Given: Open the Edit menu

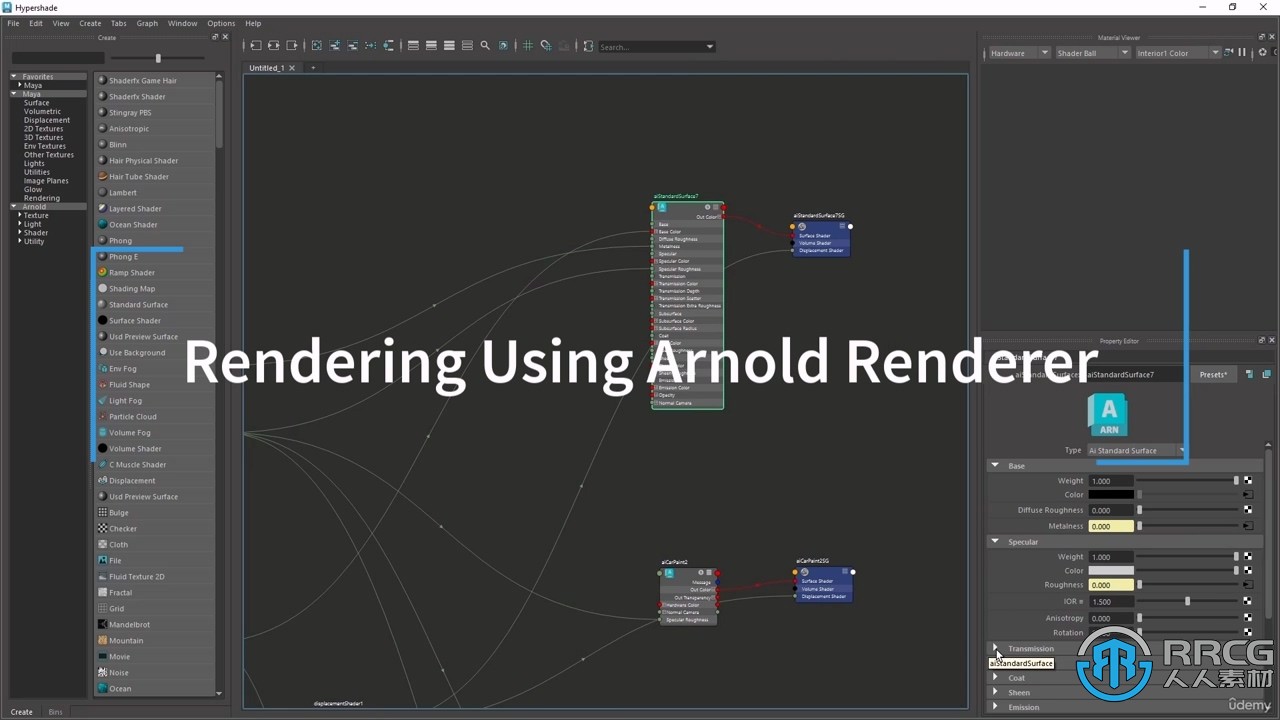Looking at the screenshot, I should (36, 23).
